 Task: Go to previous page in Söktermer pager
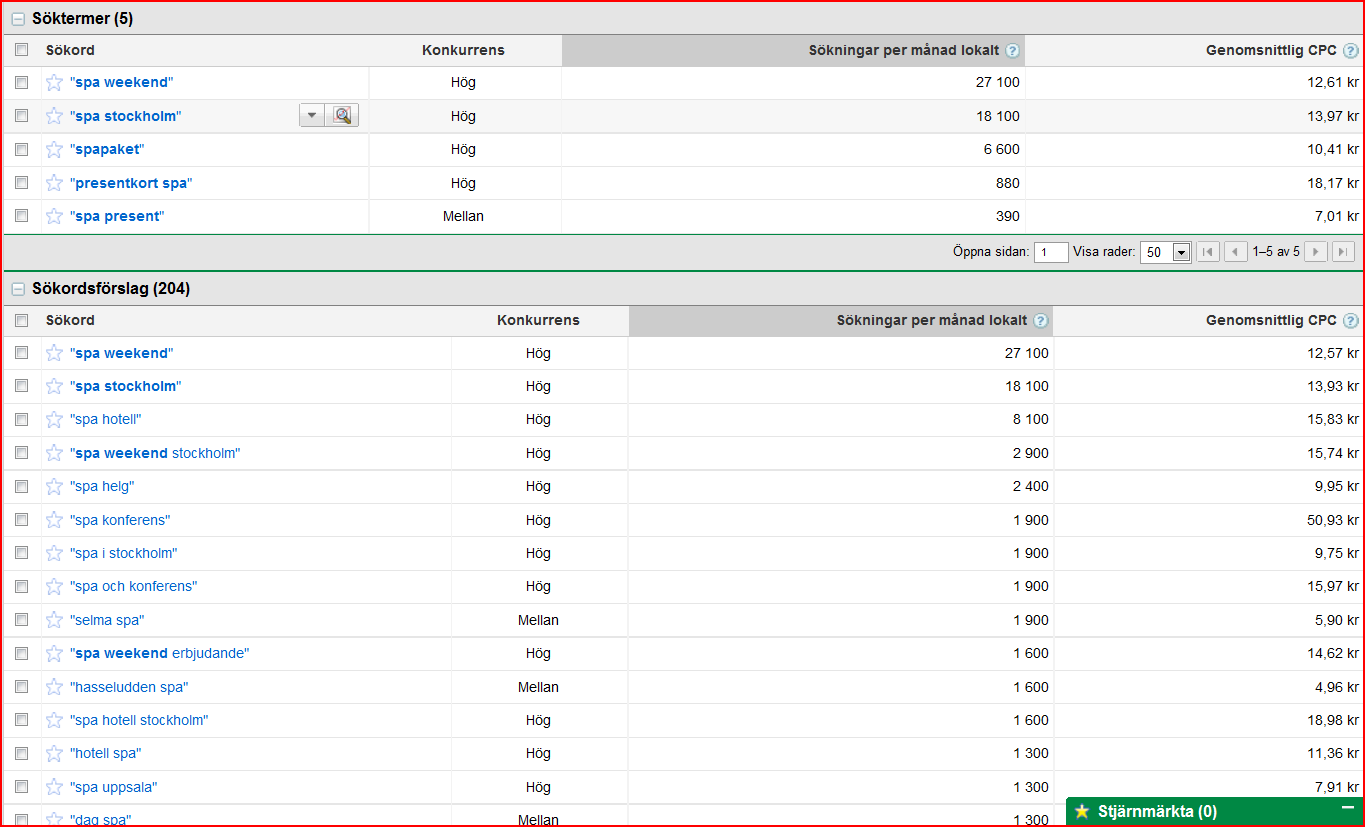click(x=1236, y=252)
